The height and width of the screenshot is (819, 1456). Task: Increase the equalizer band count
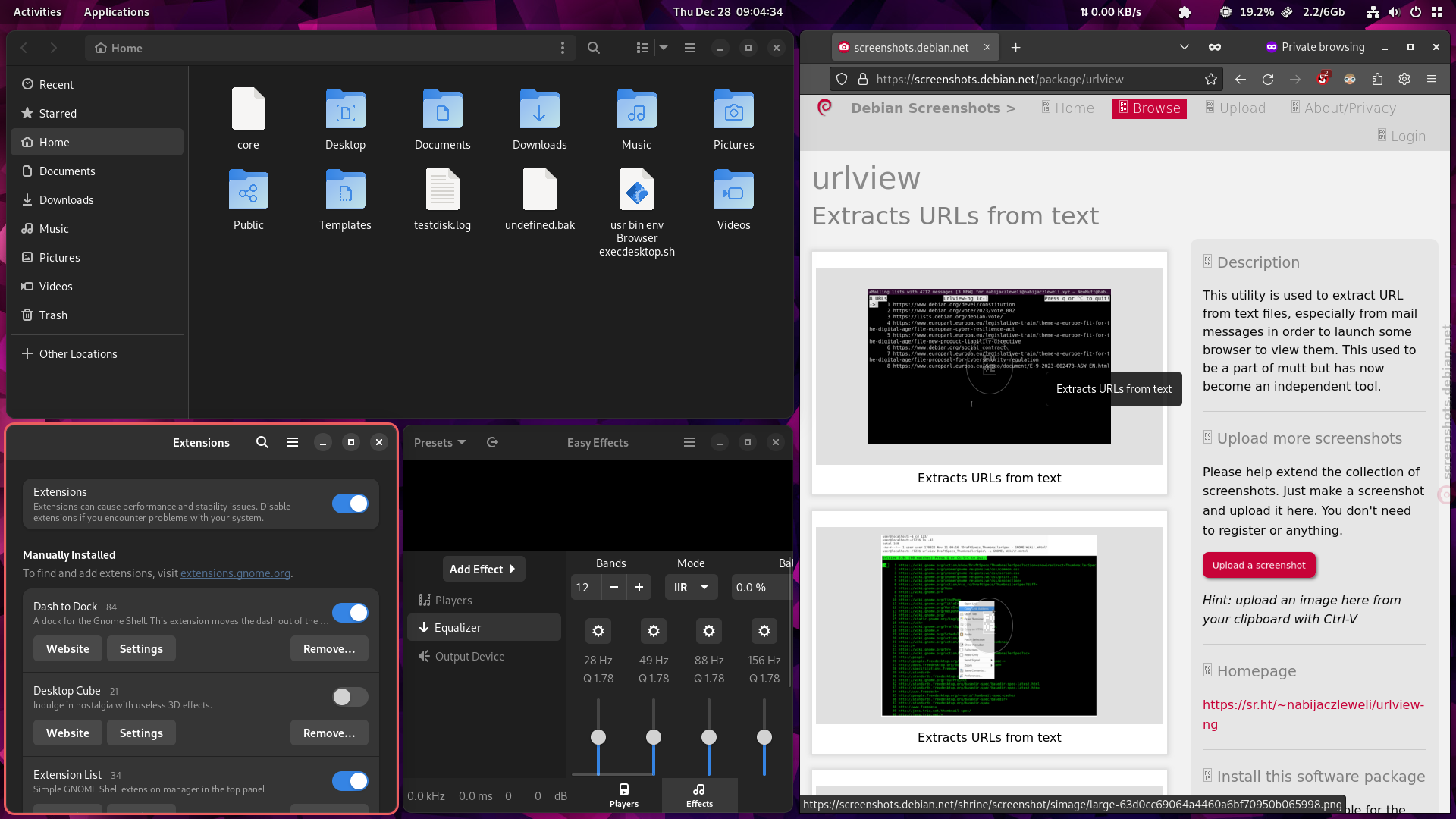pyautogui.click(x=639, y=587)
